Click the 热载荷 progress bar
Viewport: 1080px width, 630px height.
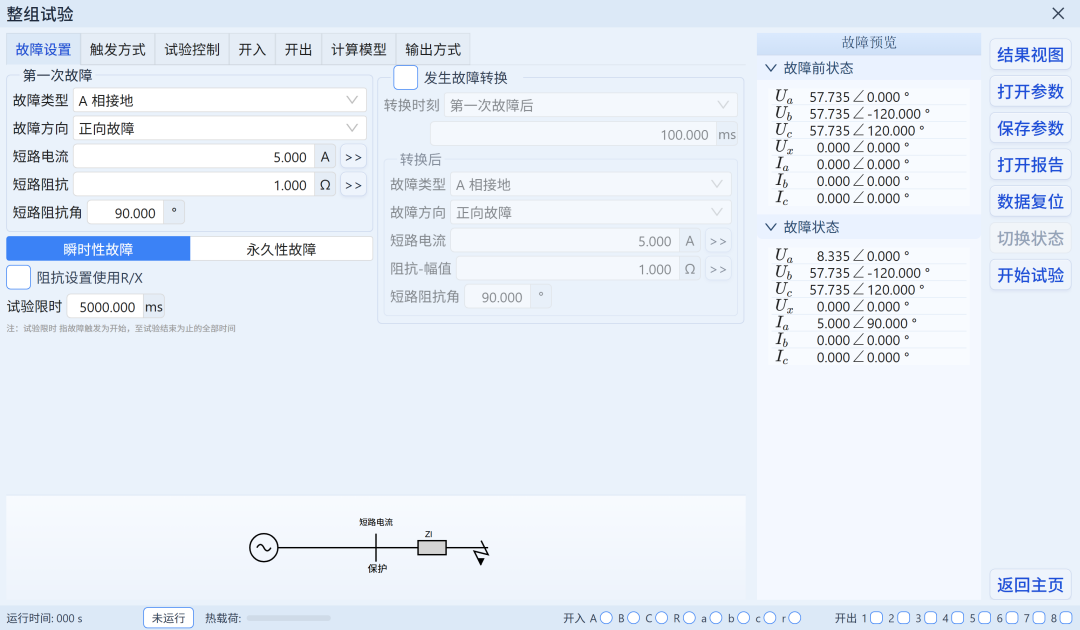point(289,618)
